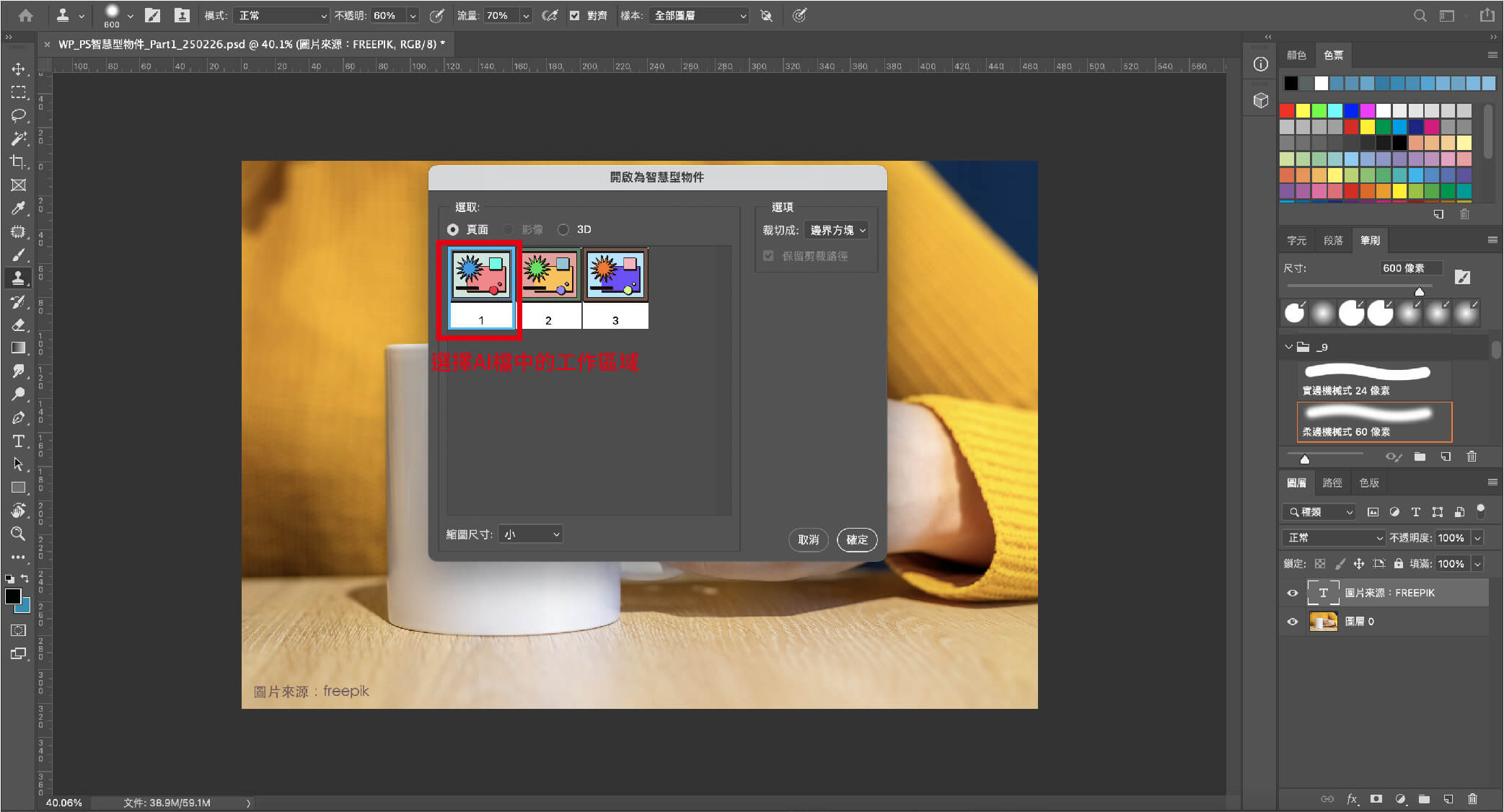Image resolution: width=1504 pixels, height=812 pixels.
Task: Open the 模式 正常 dropdown in options bar
Action: pyautogui.click(x=283, y=15)
